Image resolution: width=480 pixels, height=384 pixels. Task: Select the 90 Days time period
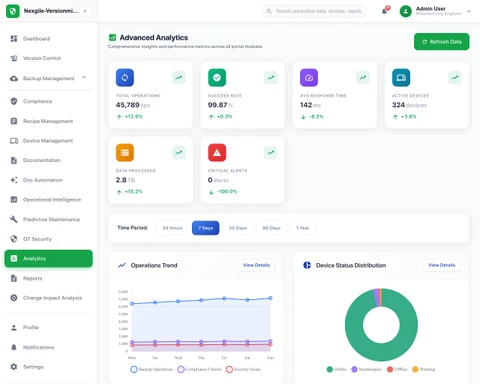pyautogui.click(x=271, y=228)
